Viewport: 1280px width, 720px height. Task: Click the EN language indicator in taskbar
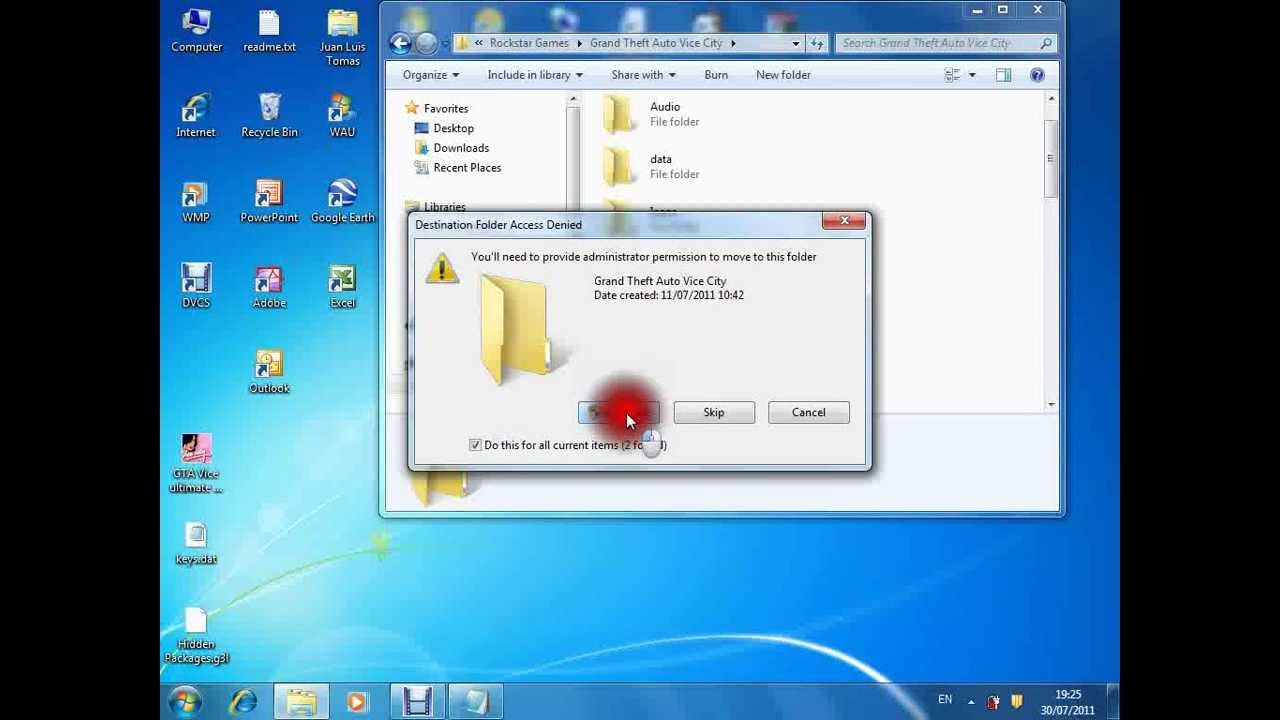coord(945,700)
